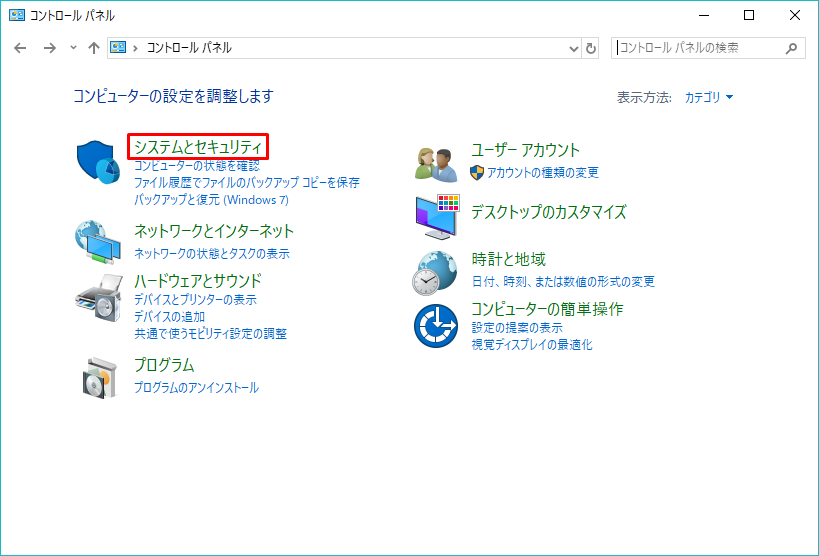This screenshot has width=819, height=556.
Task: Click the Control Panel icon in address bar
Action: [x=118, y=48]
